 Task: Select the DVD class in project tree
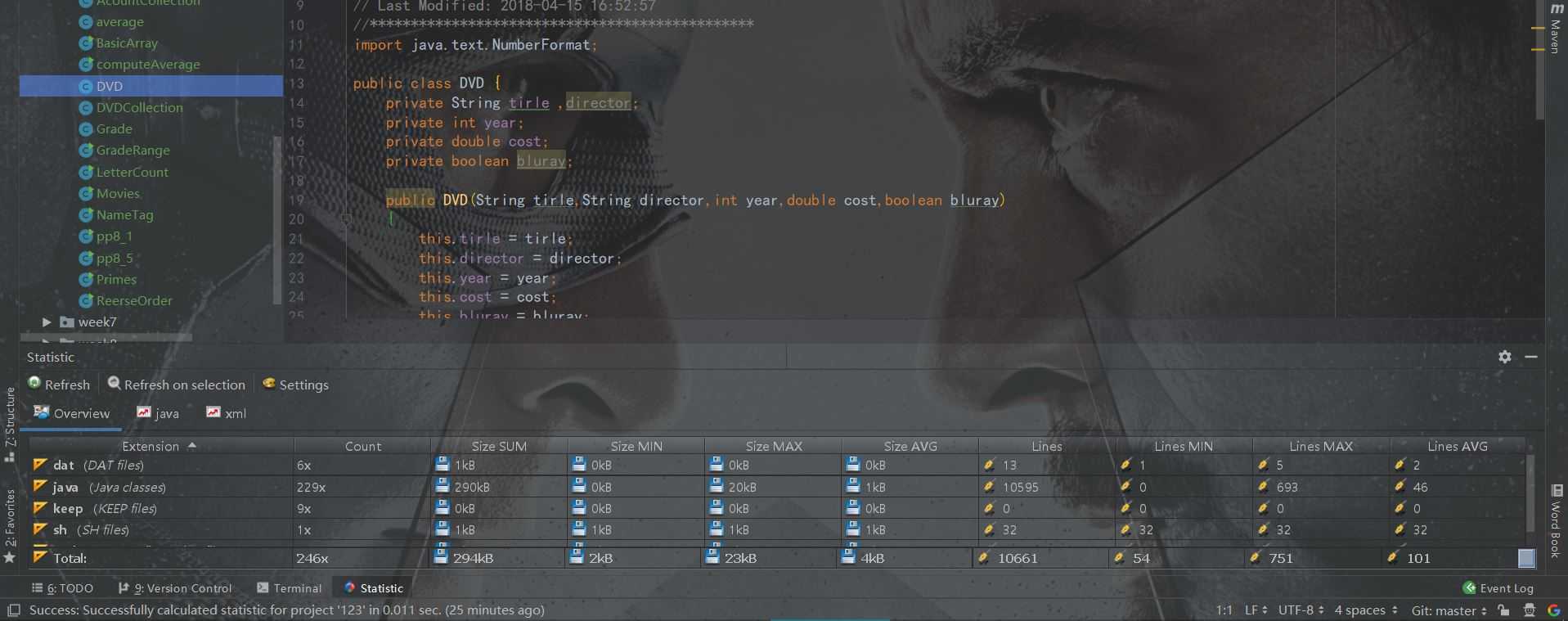click(151, 86)
